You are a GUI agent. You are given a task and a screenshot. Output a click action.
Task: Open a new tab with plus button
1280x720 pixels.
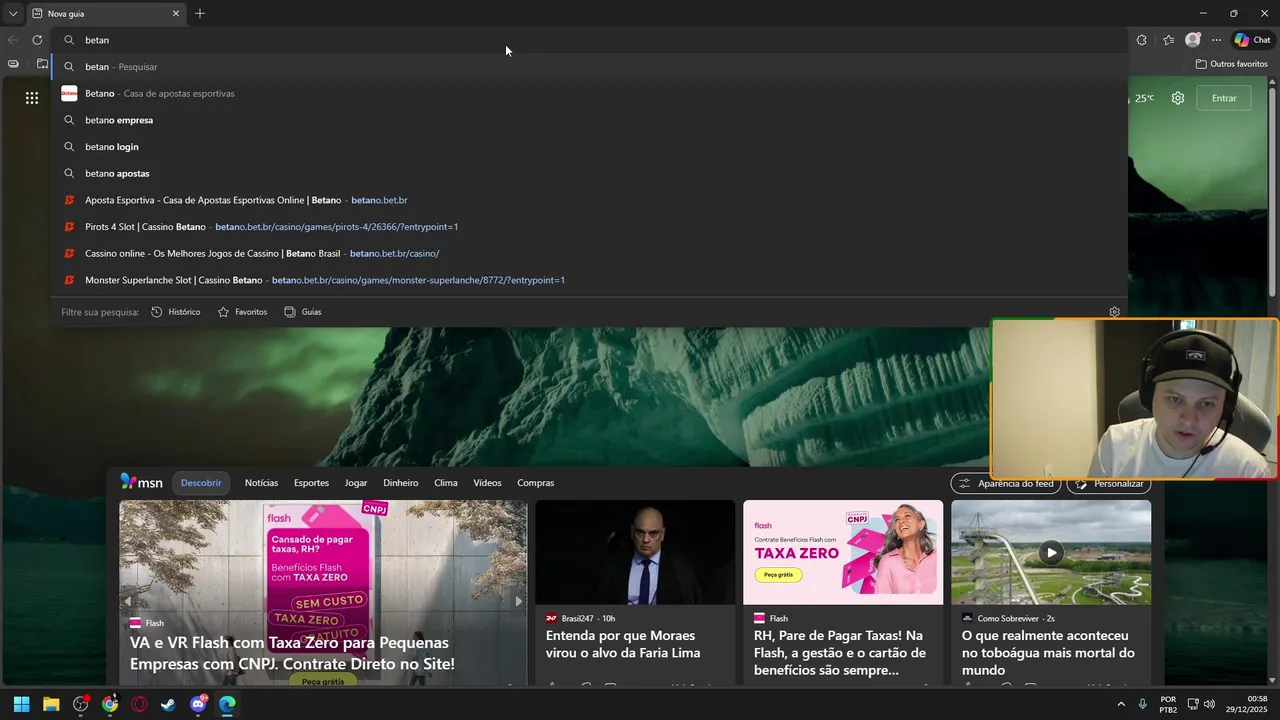[x=200, y=14]
